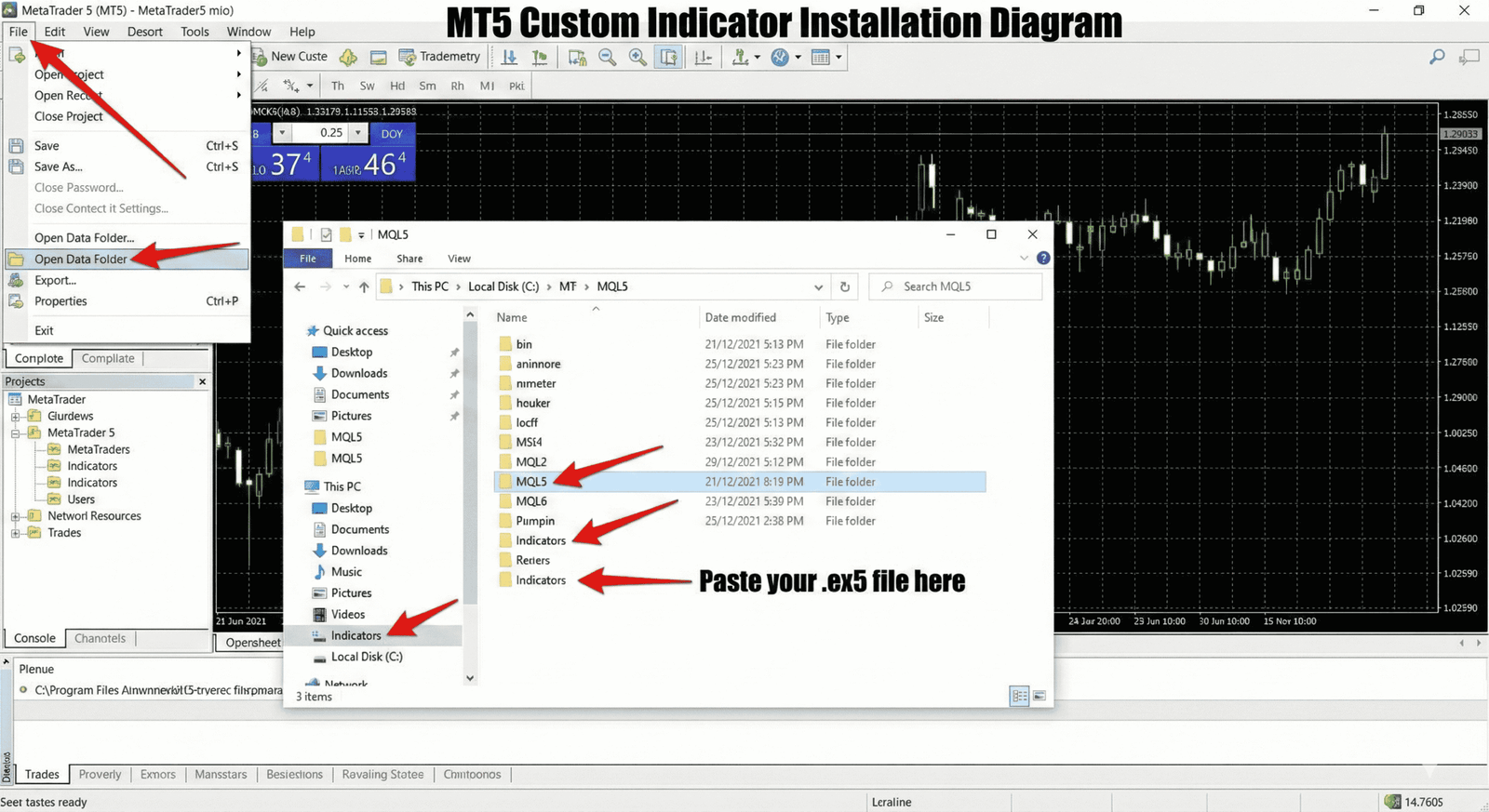Screen dimensions: 1489x812
Task: Click the New Custe toolbar button
Action: pos(290,57)
